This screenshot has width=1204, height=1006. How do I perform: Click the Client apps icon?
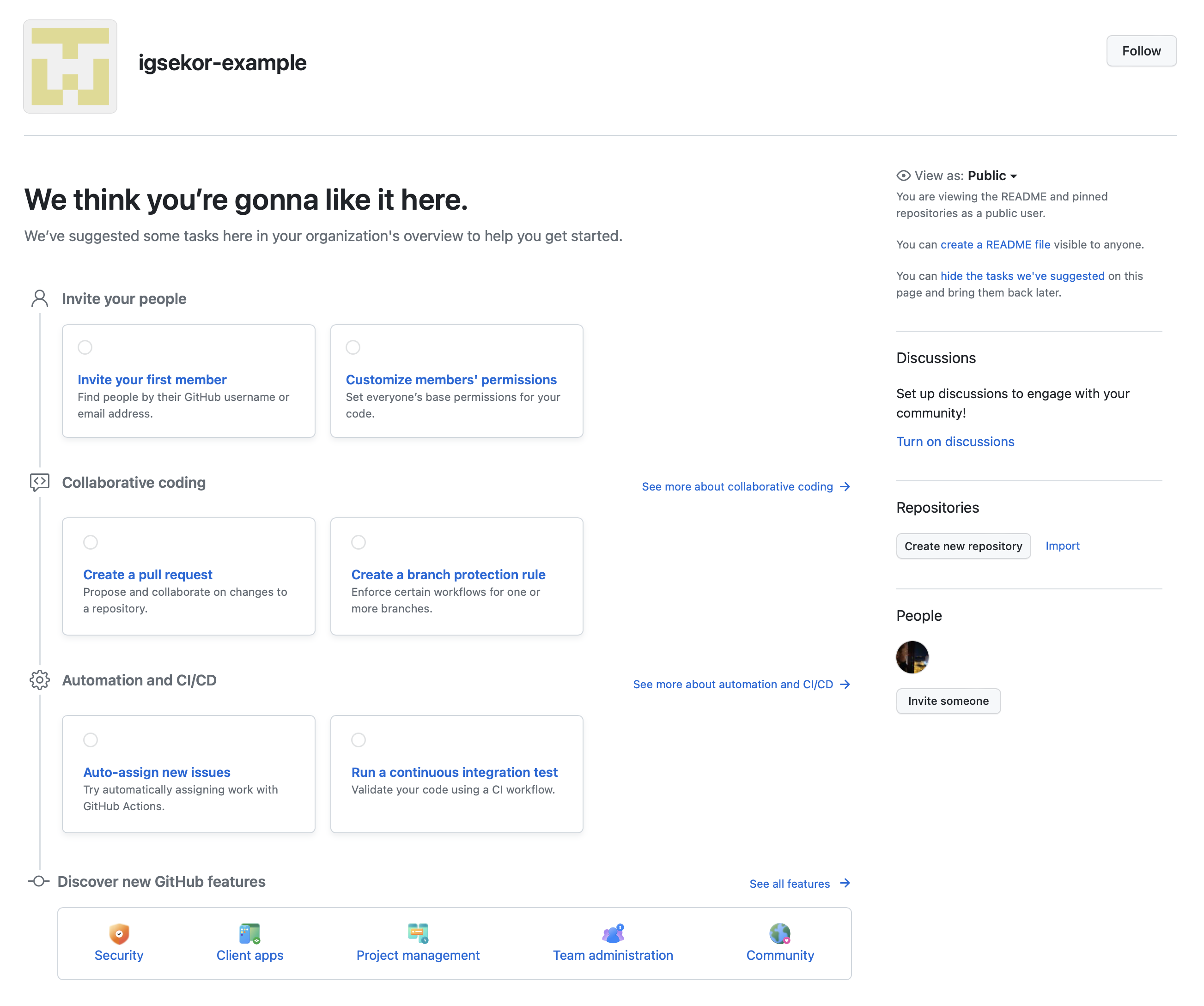click(250, 933)
